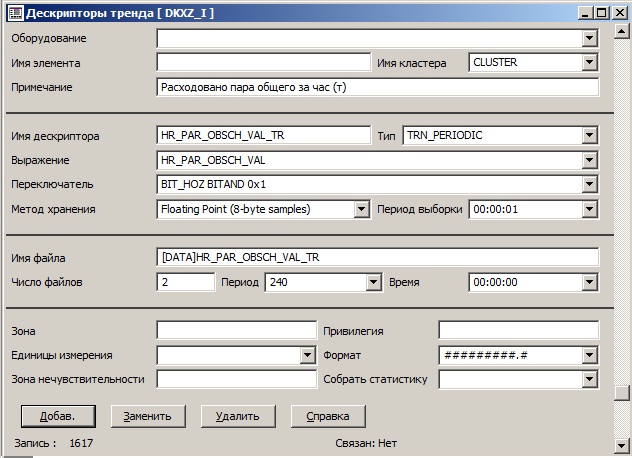Click the BIT_HOZ BITAND 0x1 value
The image size is (632, 458).
(213, 184)
